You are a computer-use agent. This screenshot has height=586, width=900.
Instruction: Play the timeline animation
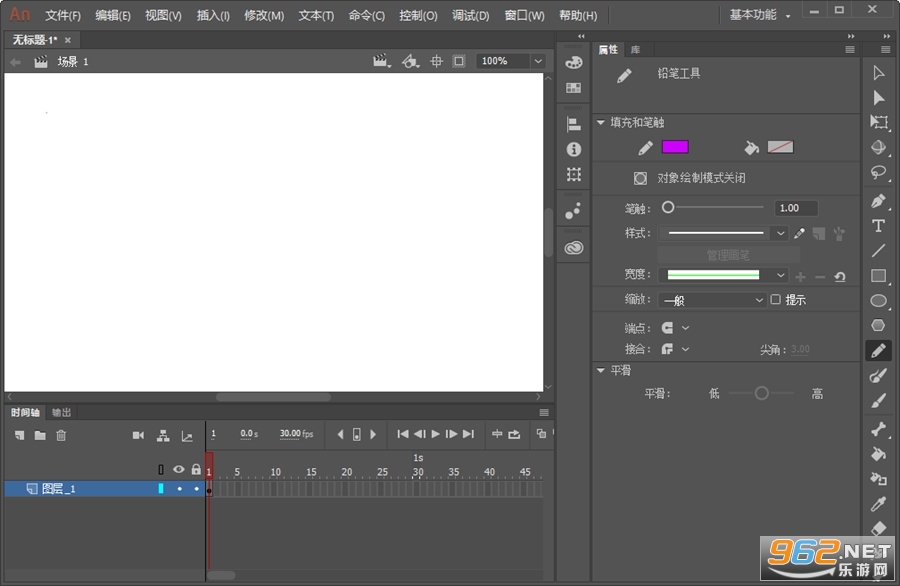pos(436,434)
